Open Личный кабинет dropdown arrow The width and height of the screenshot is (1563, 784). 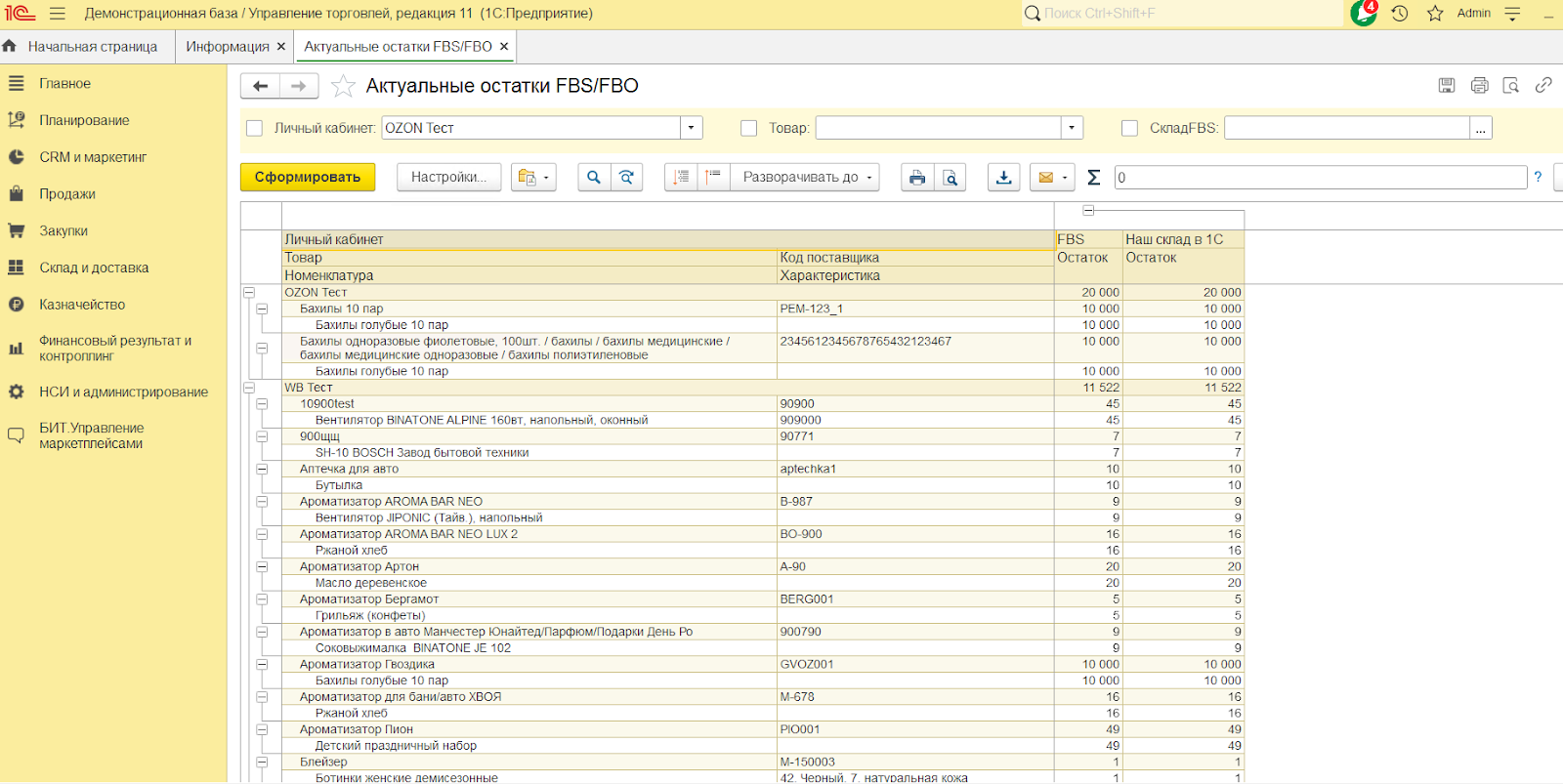692,128
